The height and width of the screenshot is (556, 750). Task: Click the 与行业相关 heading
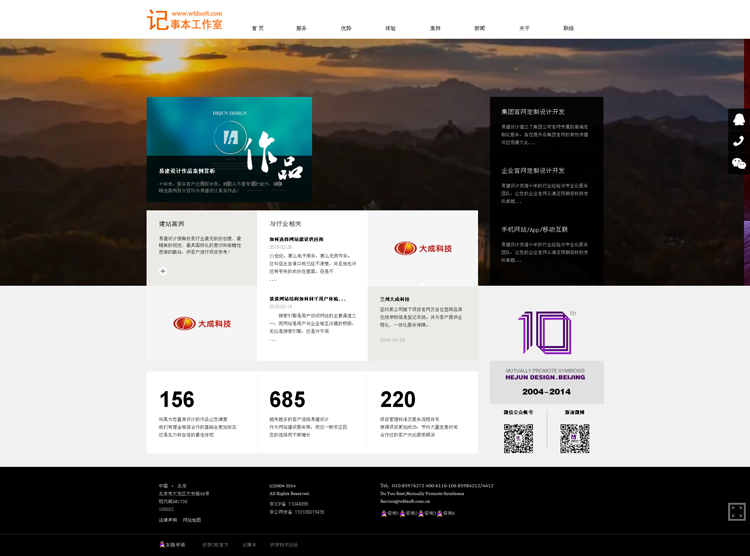[286, 224]
